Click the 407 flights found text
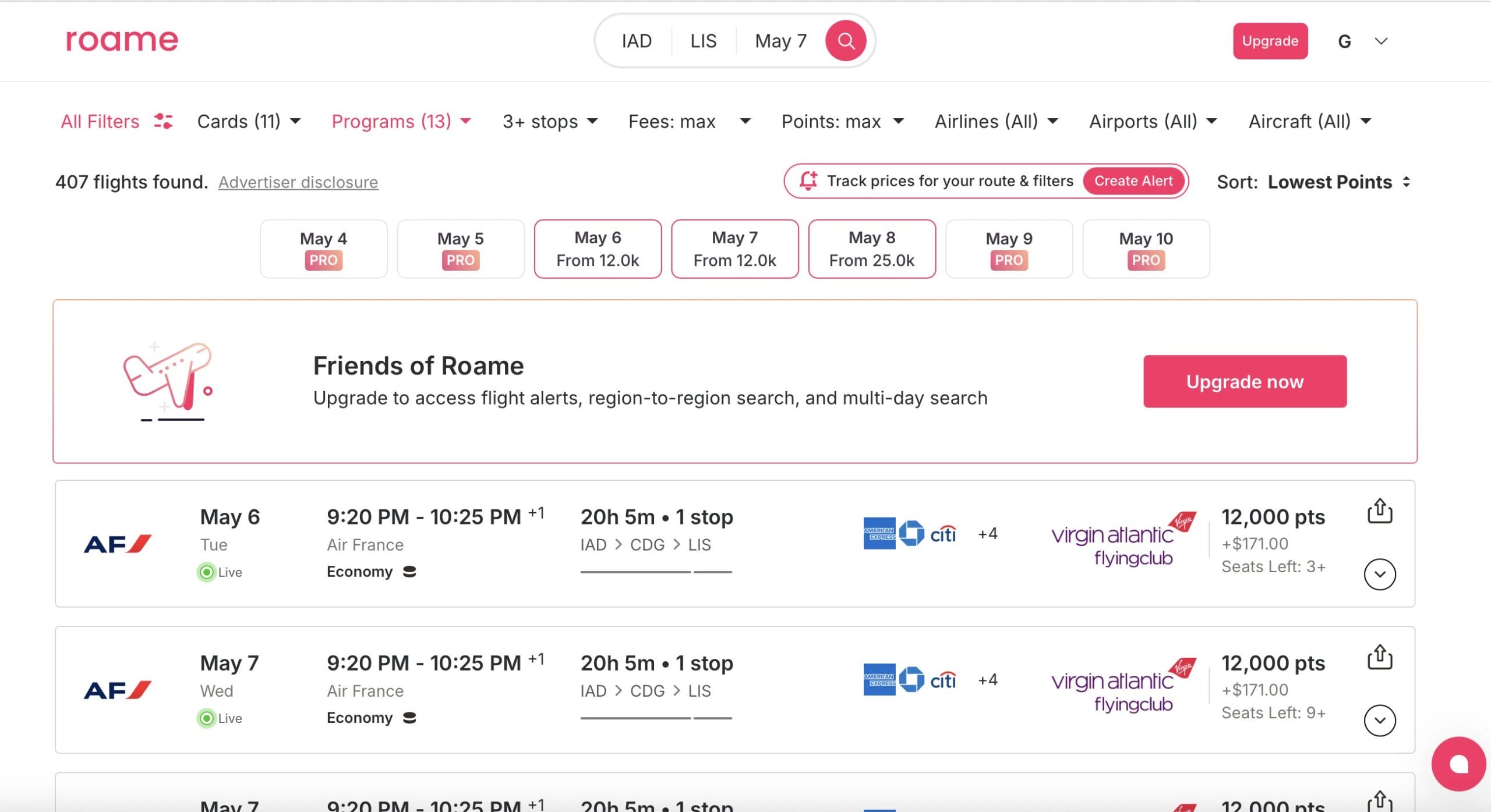Viewport: 1491px width, 812px height. 132,182
